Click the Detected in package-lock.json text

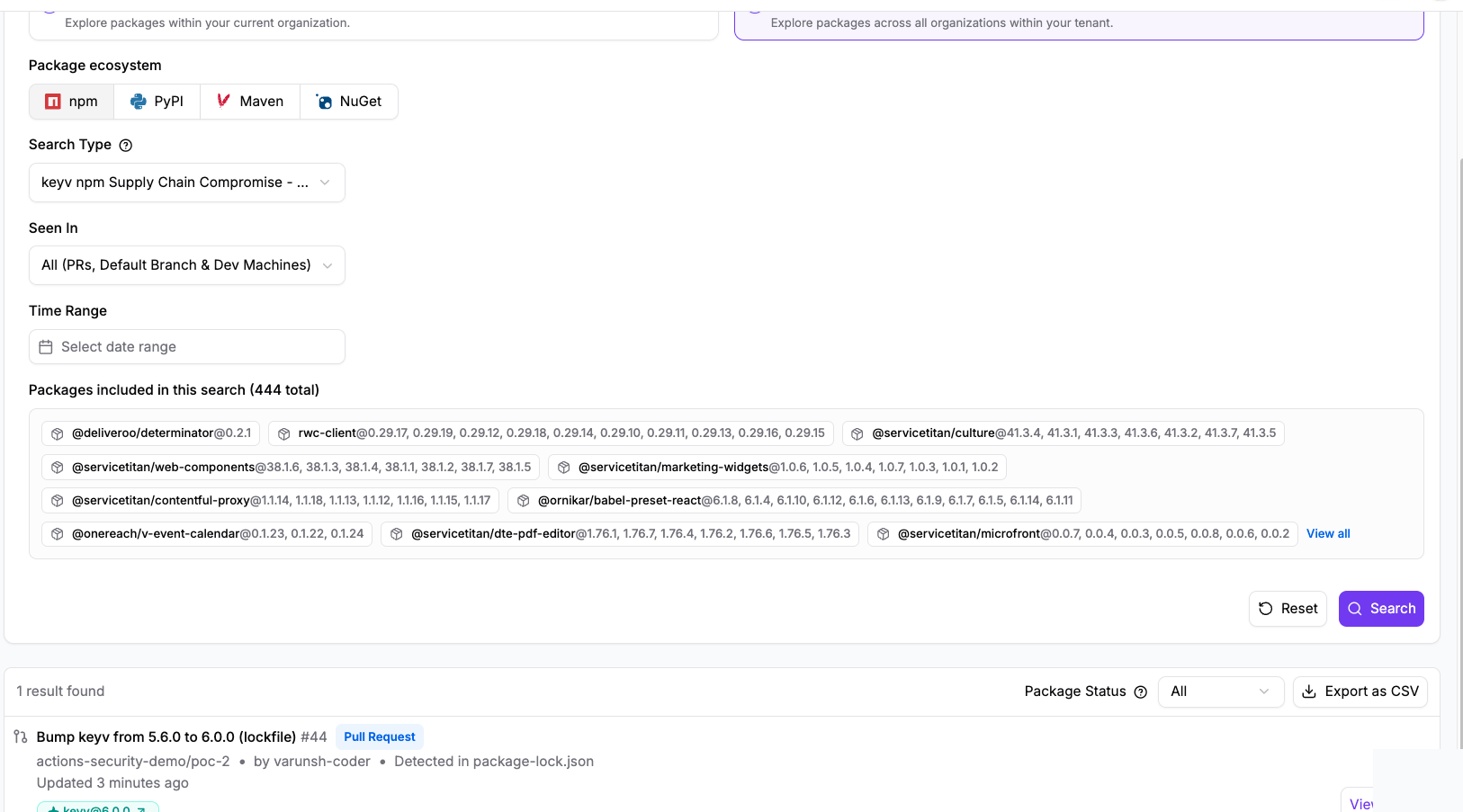(494, 762)
